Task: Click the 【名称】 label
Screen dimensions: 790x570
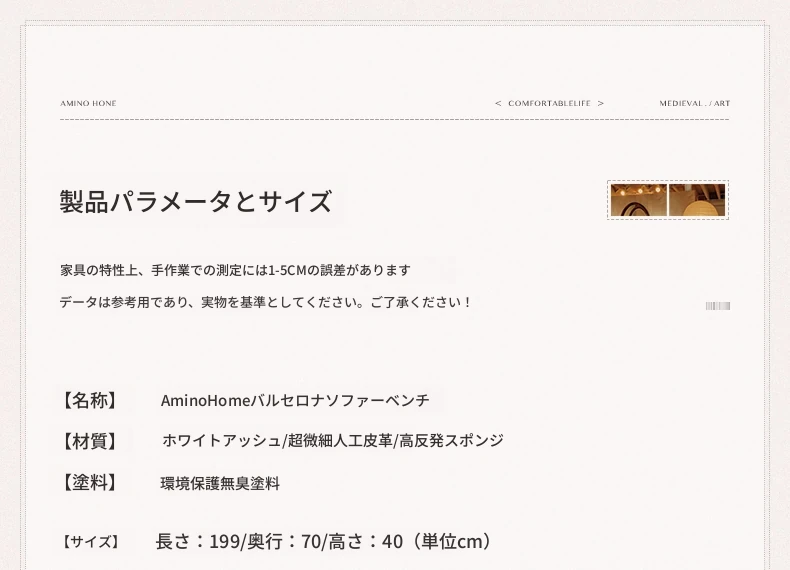Action: pyautogui.click(x=90, y=401)
